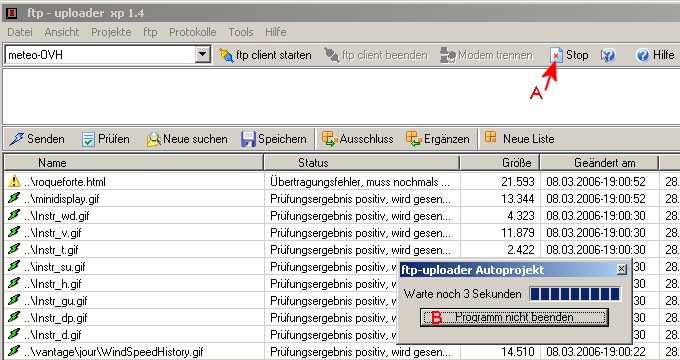
Task: Close the ftp-uploader Autoprojekt dialog
Action: point(621,269)
